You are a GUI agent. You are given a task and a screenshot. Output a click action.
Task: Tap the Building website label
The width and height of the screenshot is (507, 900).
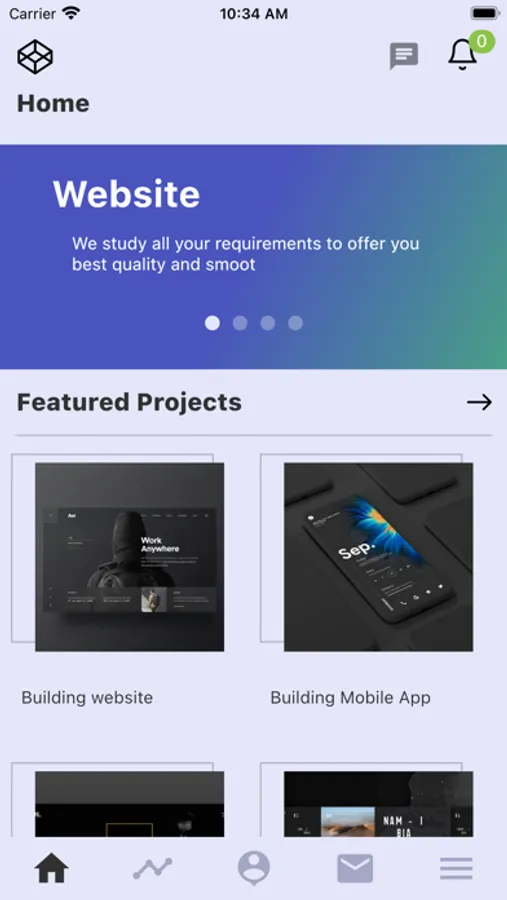click(87, 698)
